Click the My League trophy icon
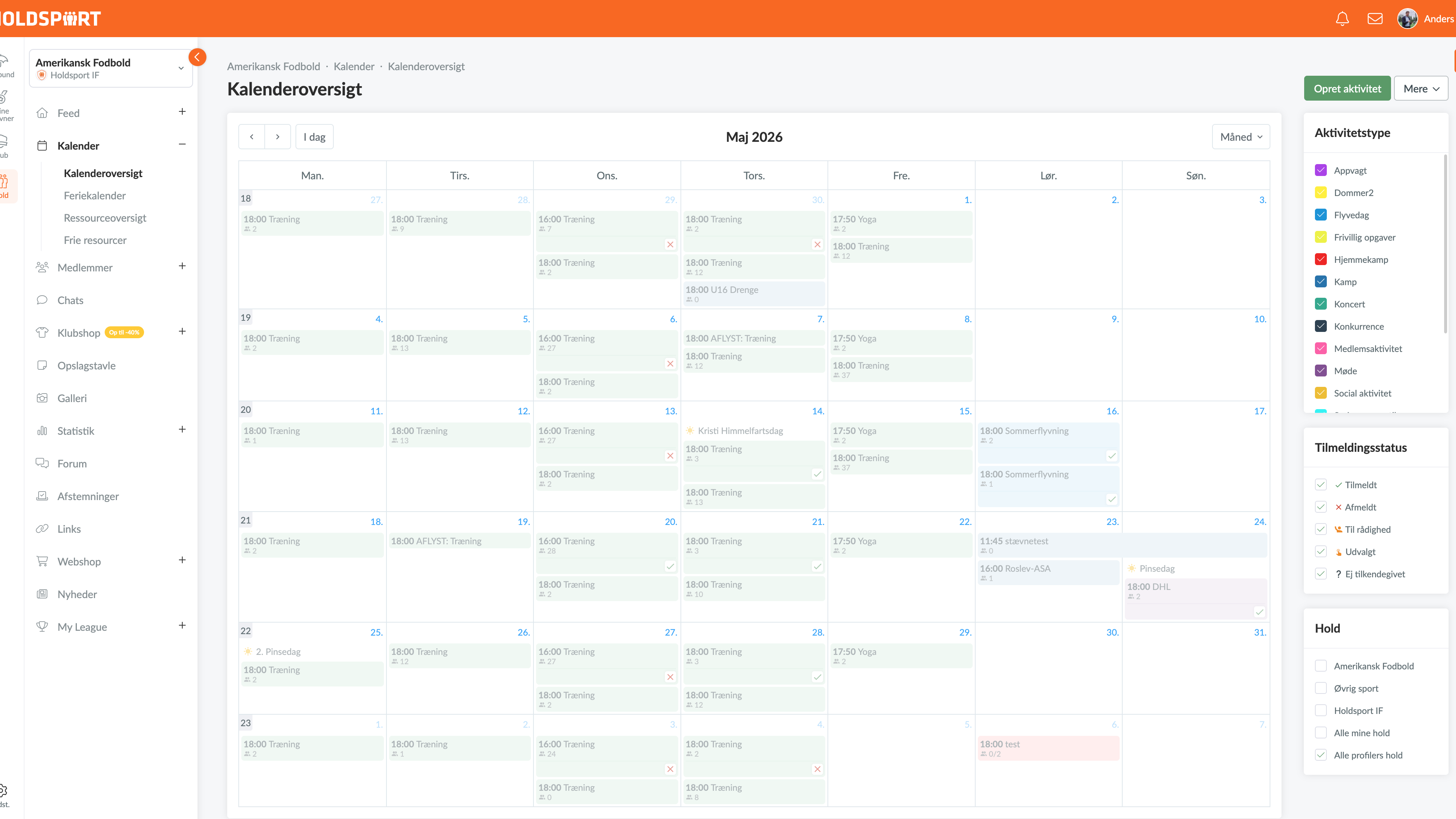Screen dimensions: 1456x819 (x=42, y=627)
